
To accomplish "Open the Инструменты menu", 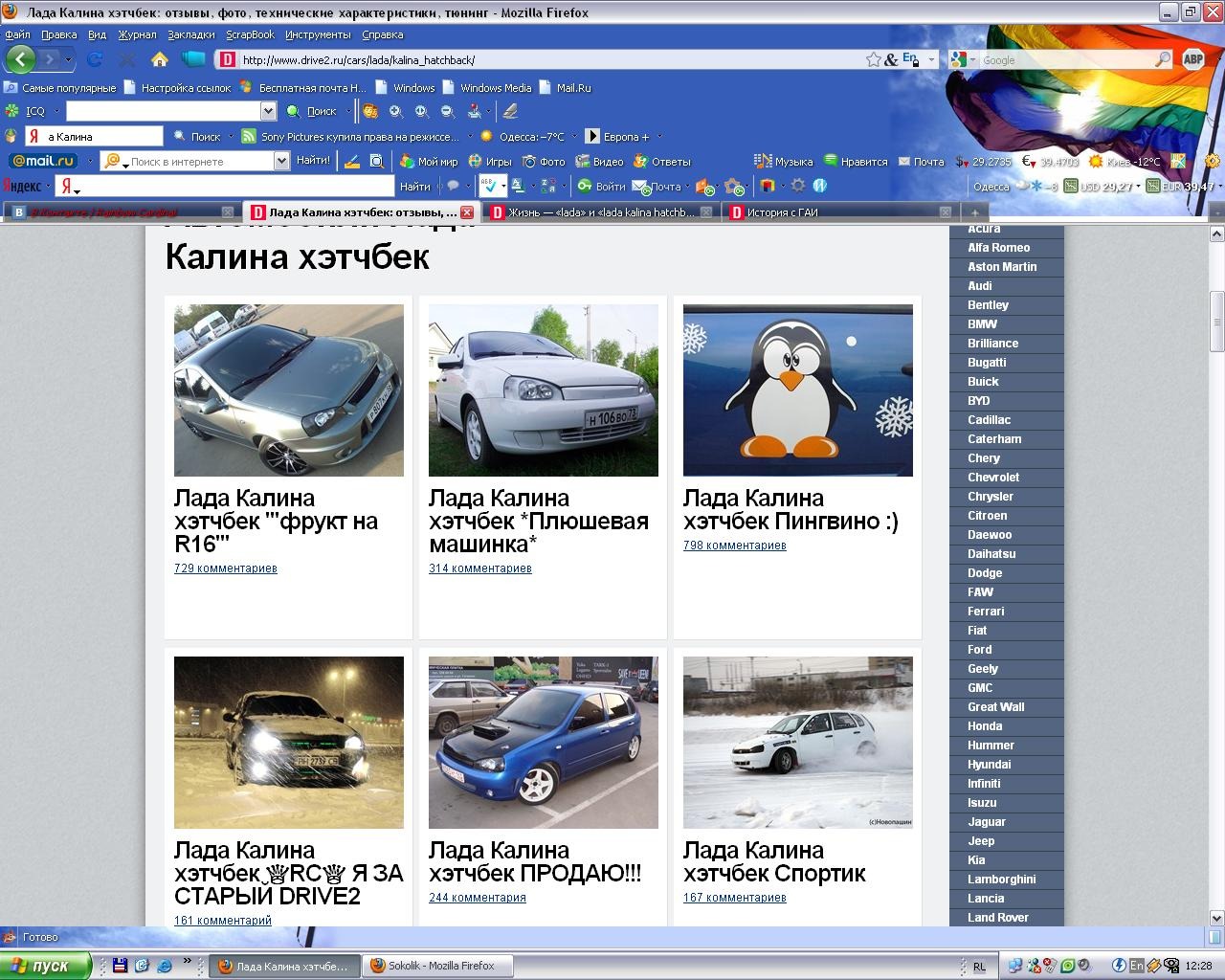I will click(x=318, y=34).
